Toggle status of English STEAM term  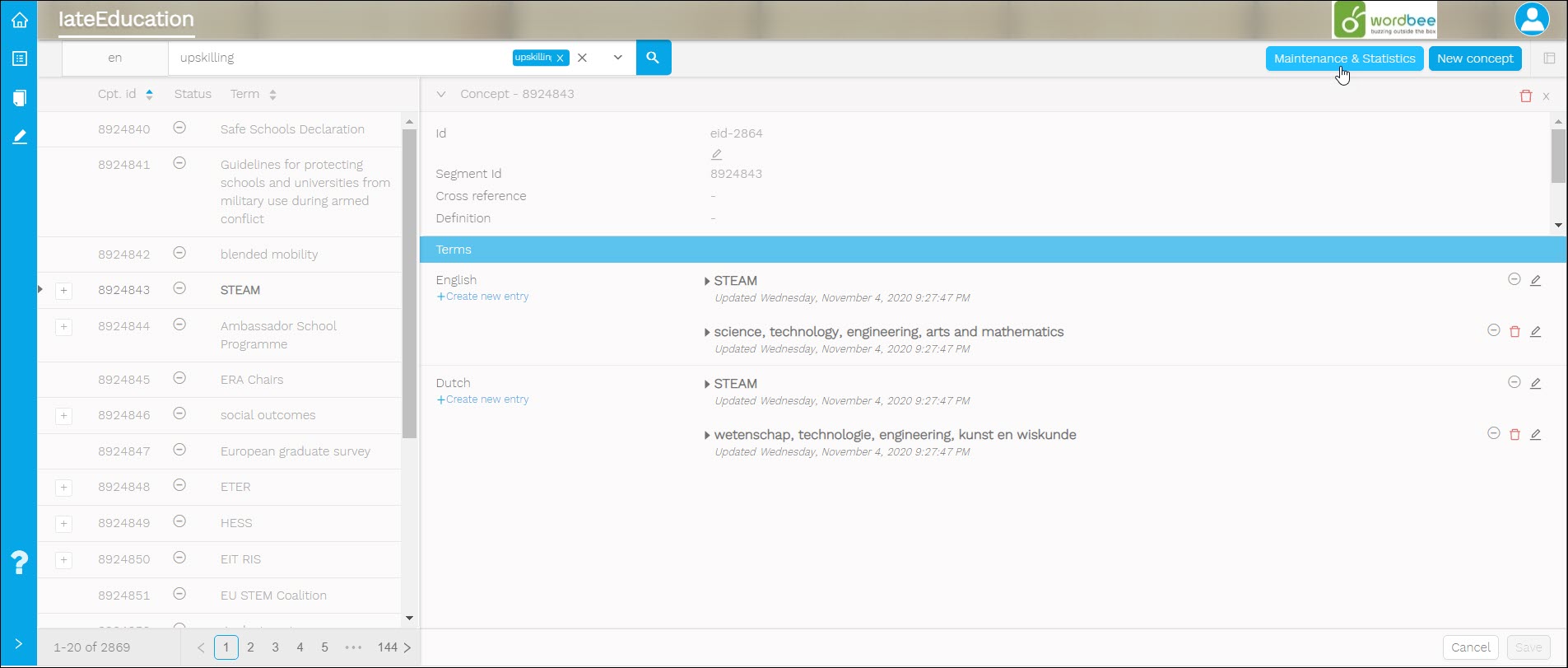(1514, 279)
